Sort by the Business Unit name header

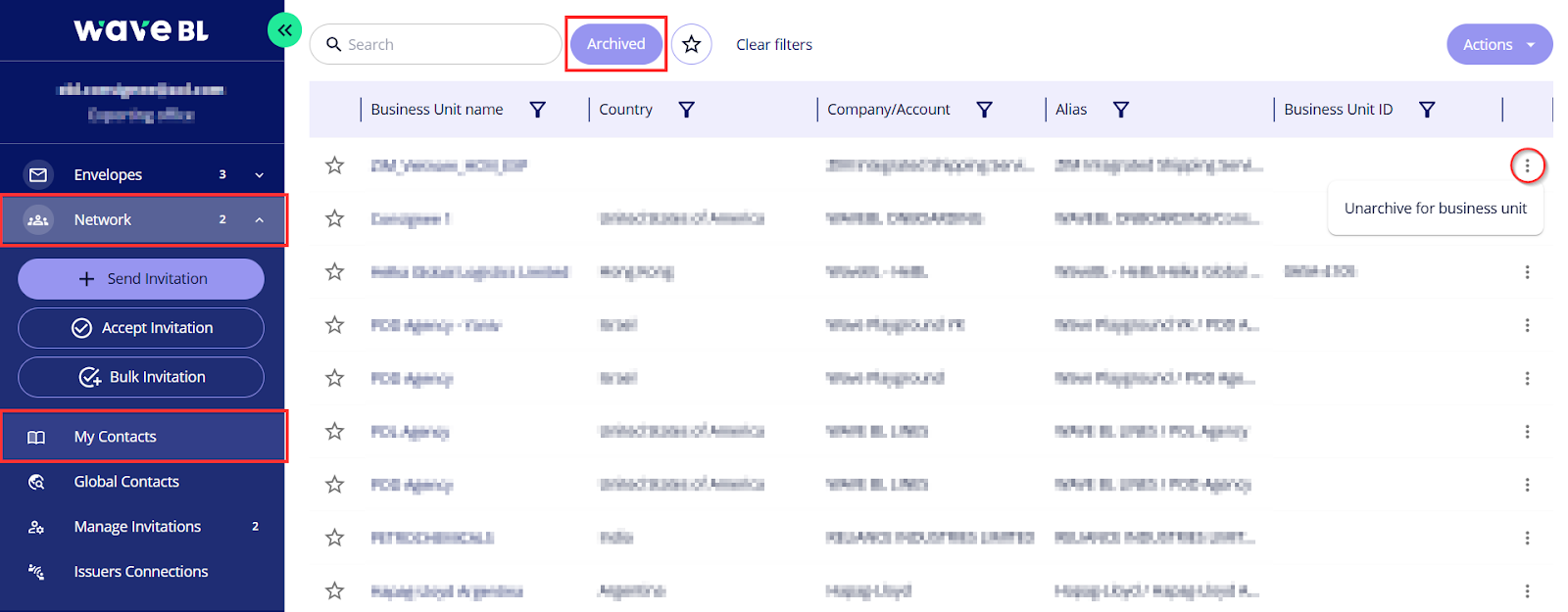pyautogui.click(x=437, y=110)
